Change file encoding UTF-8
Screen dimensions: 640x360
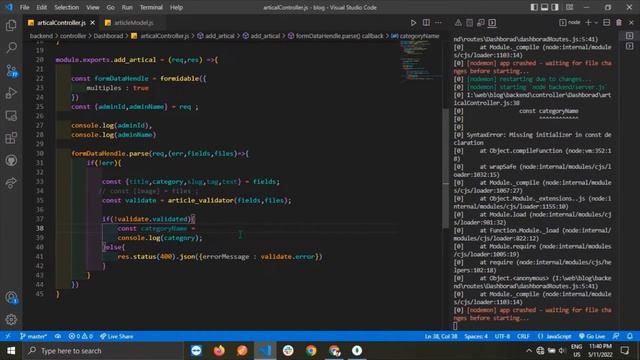(502, 336)
